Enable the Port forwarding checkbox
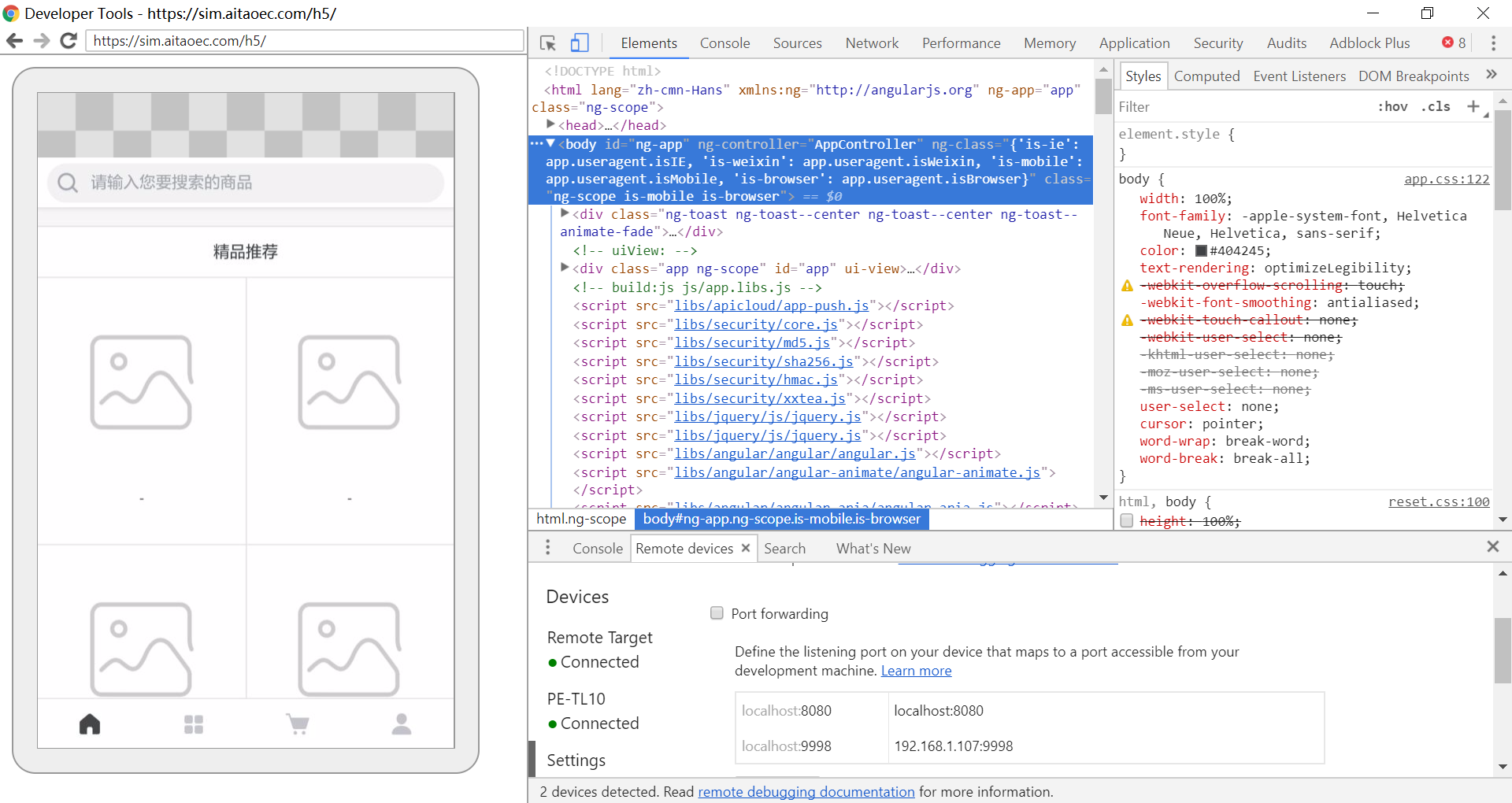 [x=717, y=613]
